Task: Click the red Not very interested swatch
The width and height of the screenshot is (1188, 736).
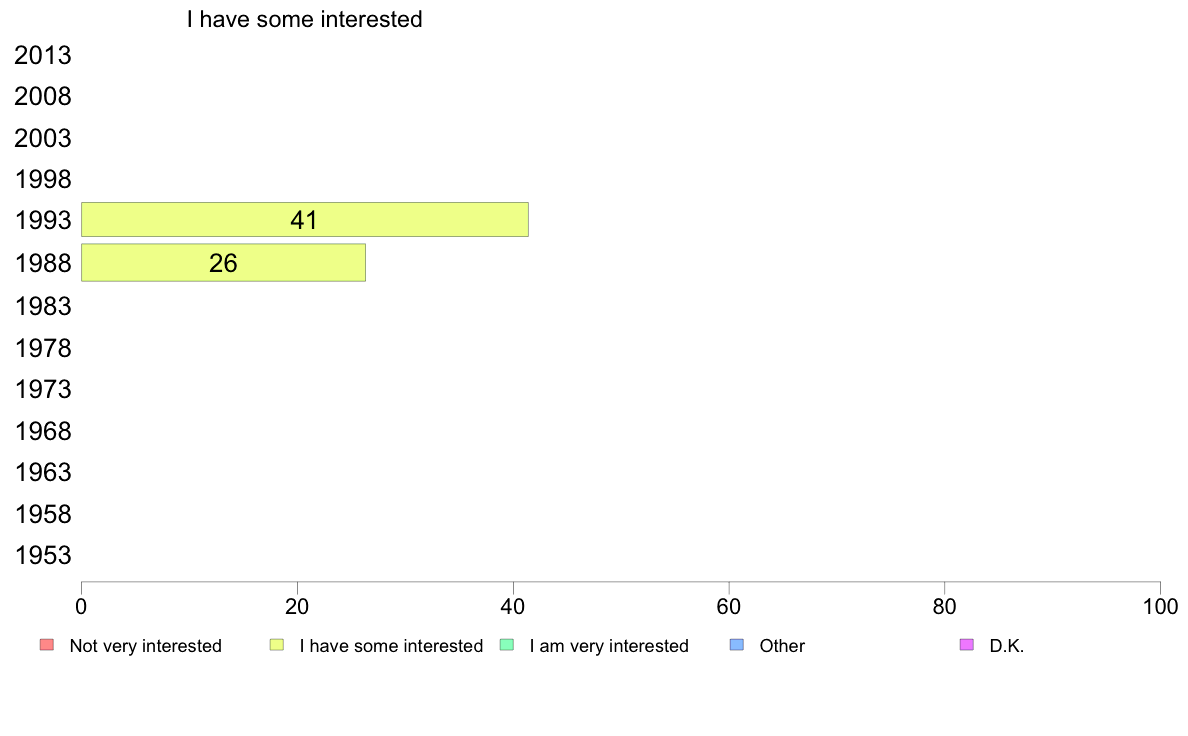Action: coord(47,645)
